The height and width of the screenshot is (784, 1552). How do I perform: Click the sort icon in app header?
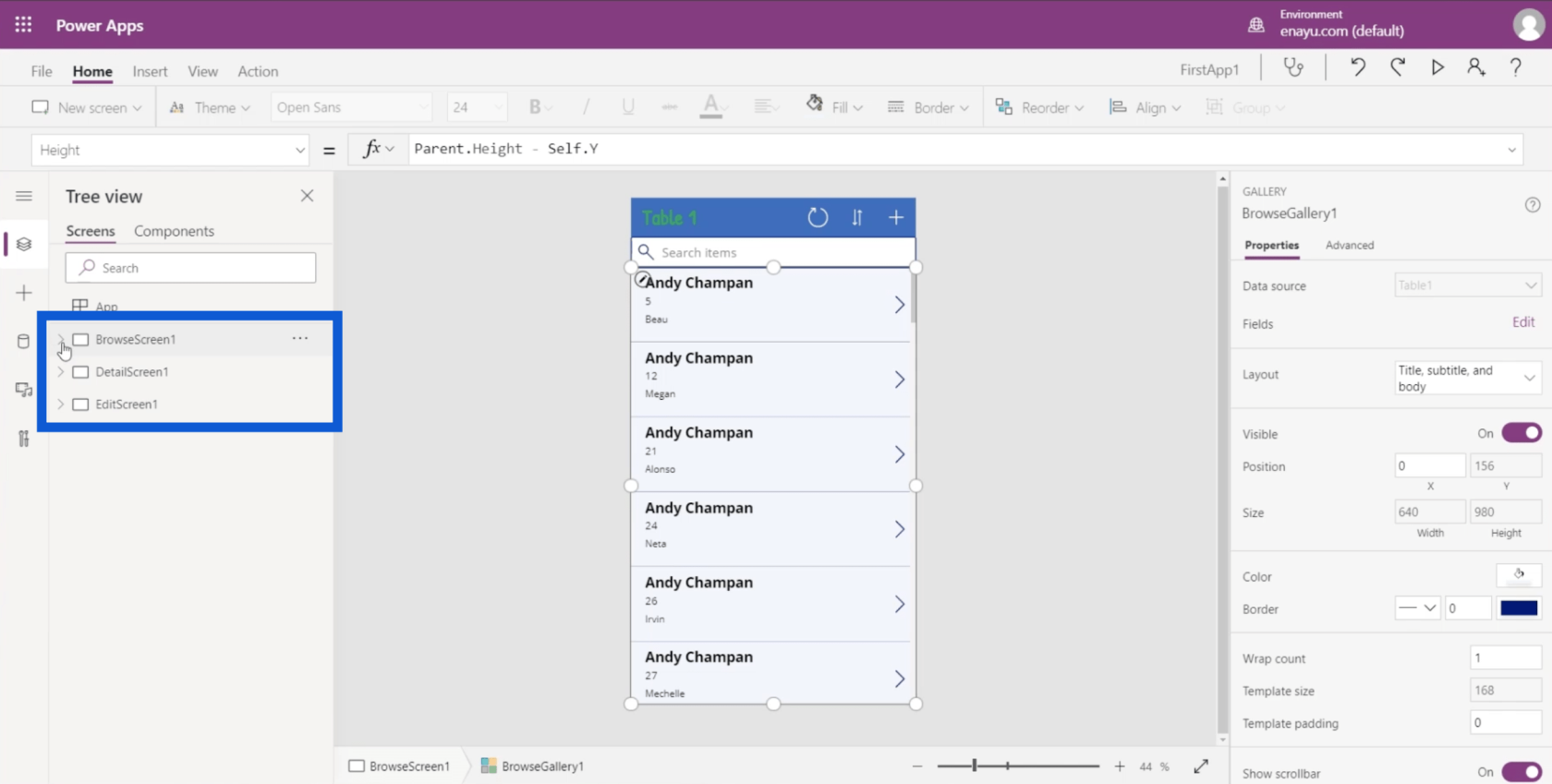coord(857,218)
